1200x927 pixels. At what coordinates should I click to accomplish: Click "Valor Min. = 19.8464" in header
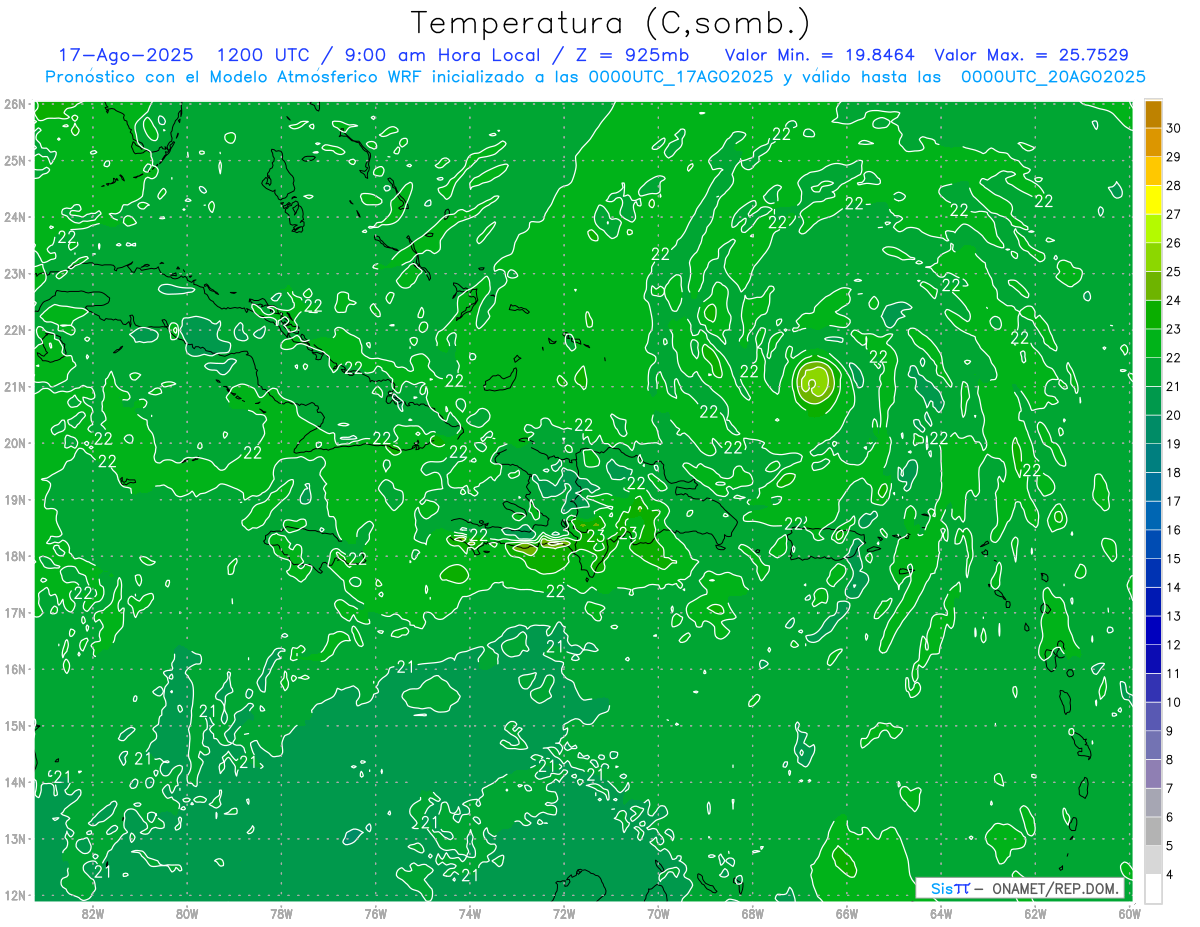pyautogui.click(x=820, y=55)
